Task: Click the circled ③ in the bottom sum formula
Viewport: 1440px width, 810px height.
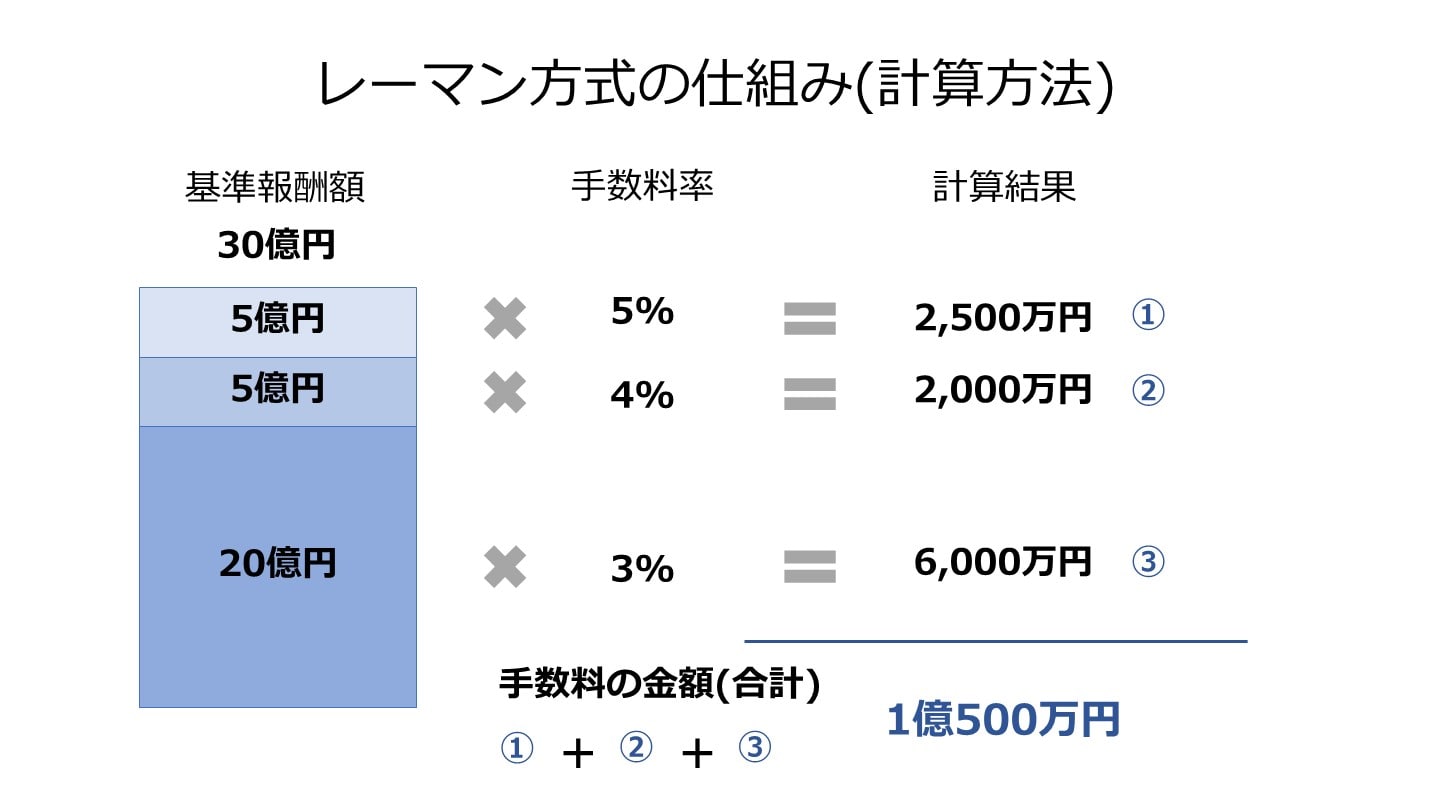Action: click(x=755, y=748)
